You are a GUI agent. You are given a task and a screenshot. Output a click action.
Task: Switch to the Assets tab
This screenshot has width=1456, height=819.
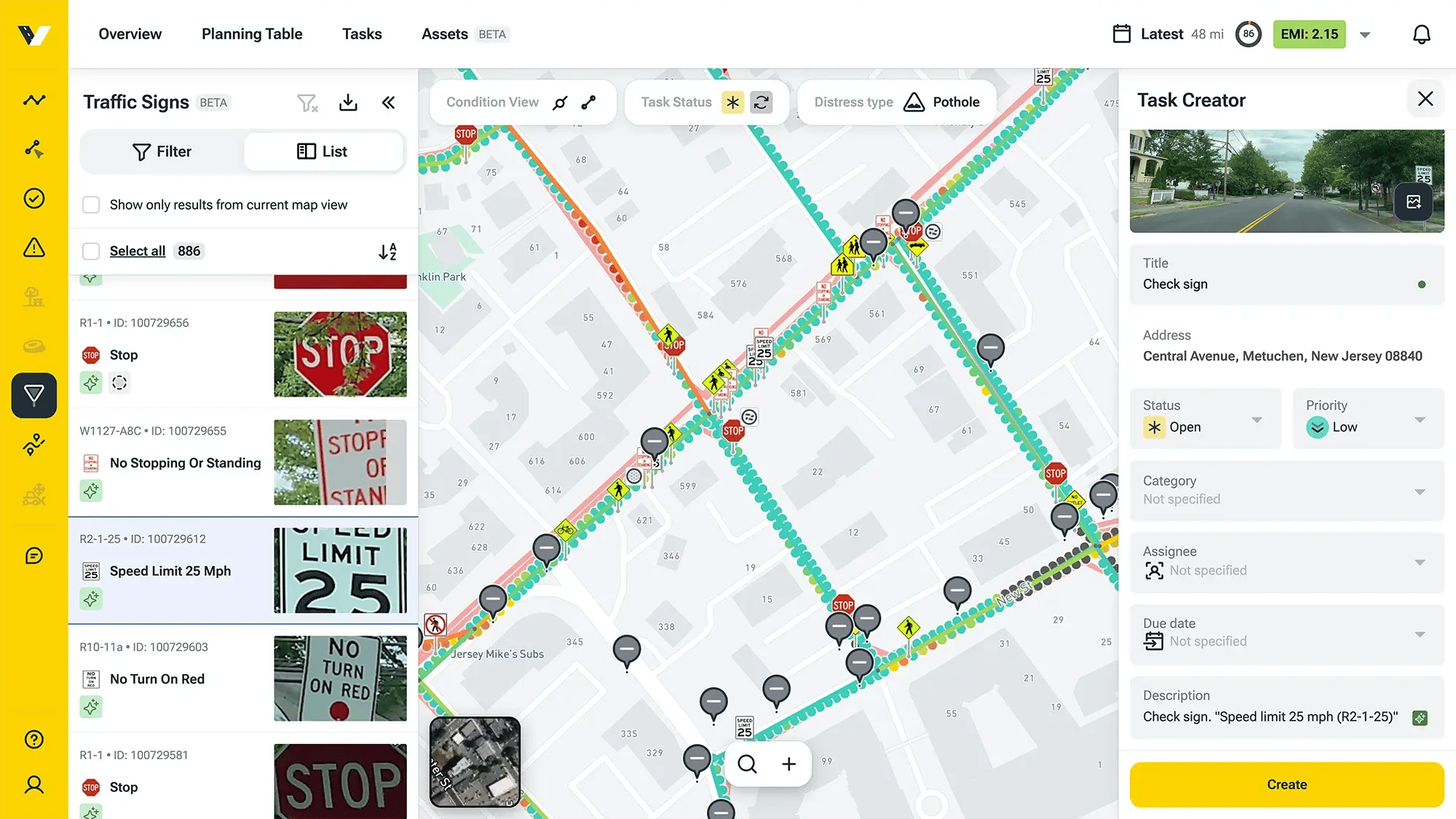(444, 34)
